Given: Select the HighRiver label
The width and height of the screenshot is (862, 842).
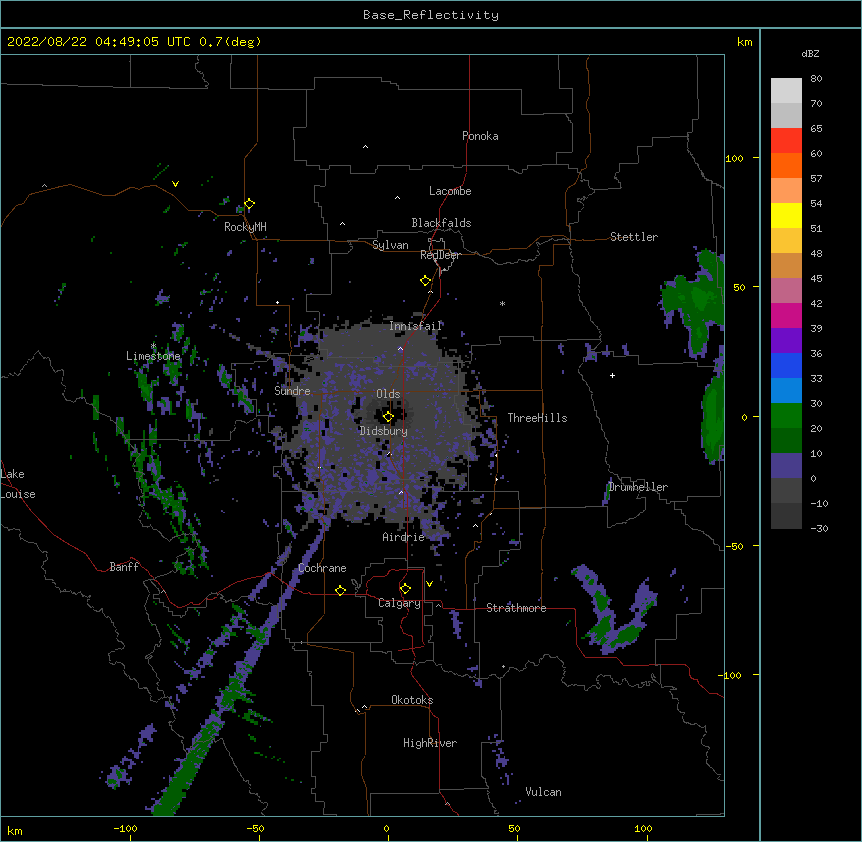Looking at the screenshot, I should point(430,743).
